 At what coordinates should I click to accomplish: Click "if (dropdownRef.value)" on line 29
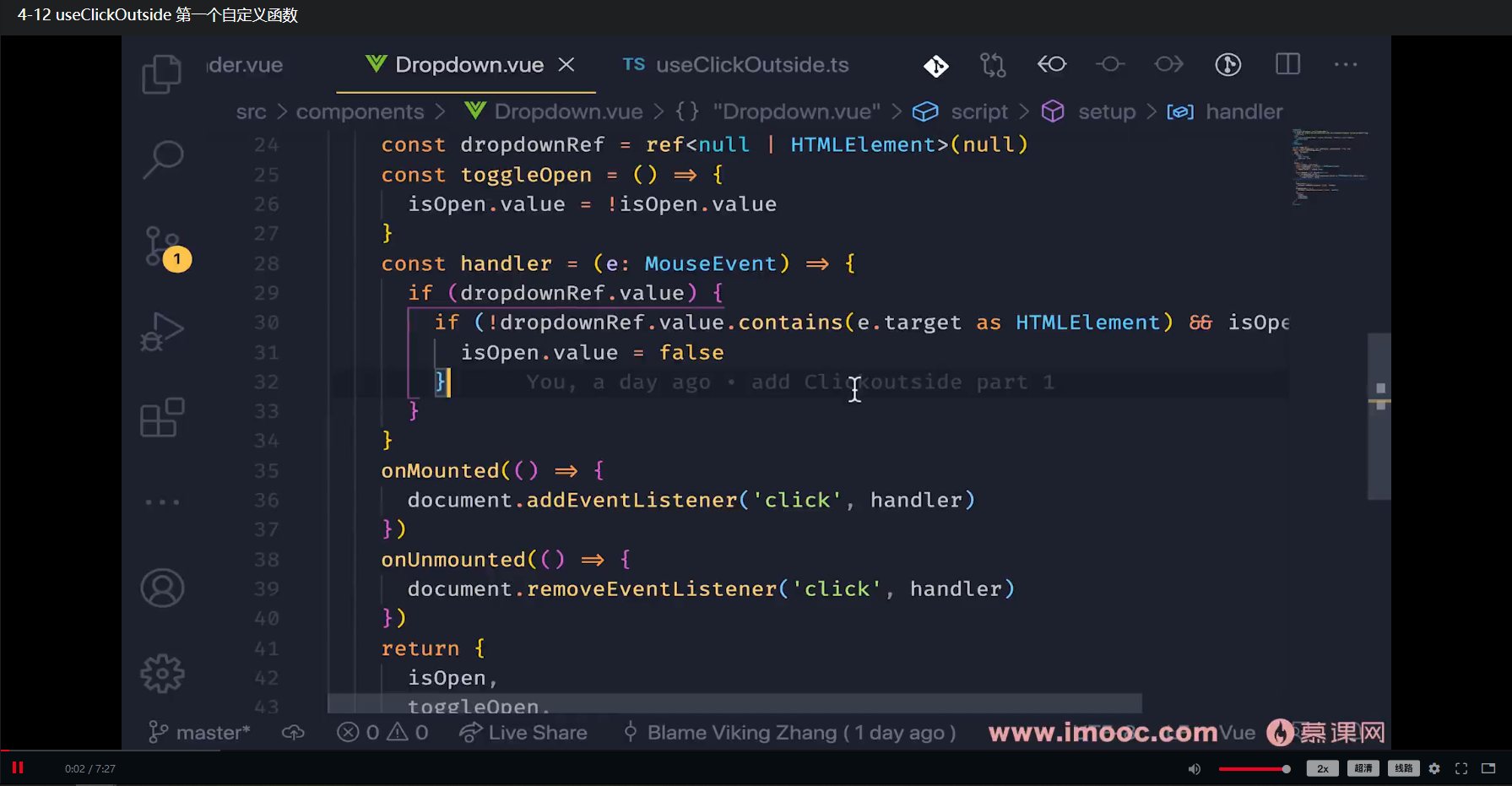pos(552,293)
